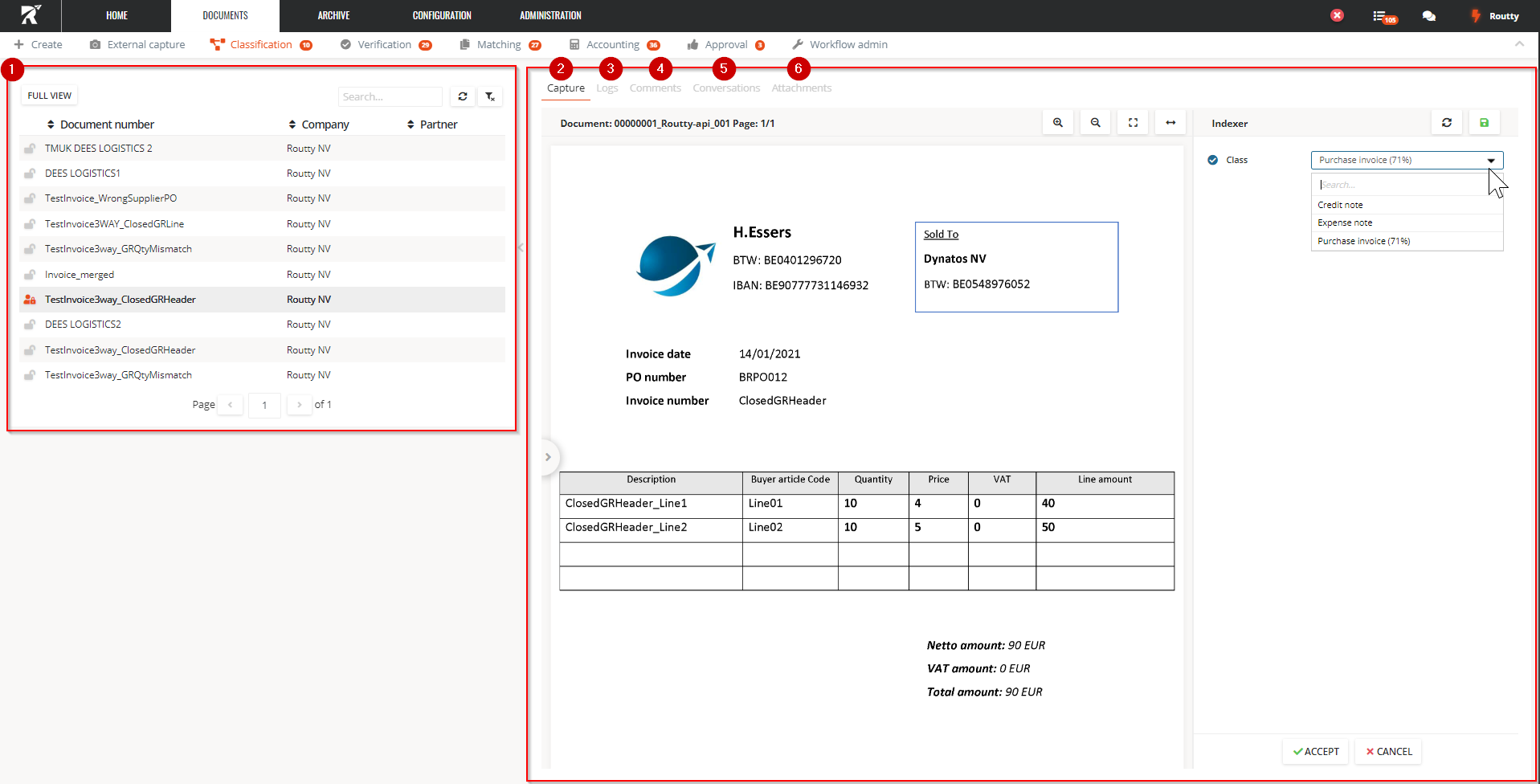Select Credit note from class list

pos(1340,205)
